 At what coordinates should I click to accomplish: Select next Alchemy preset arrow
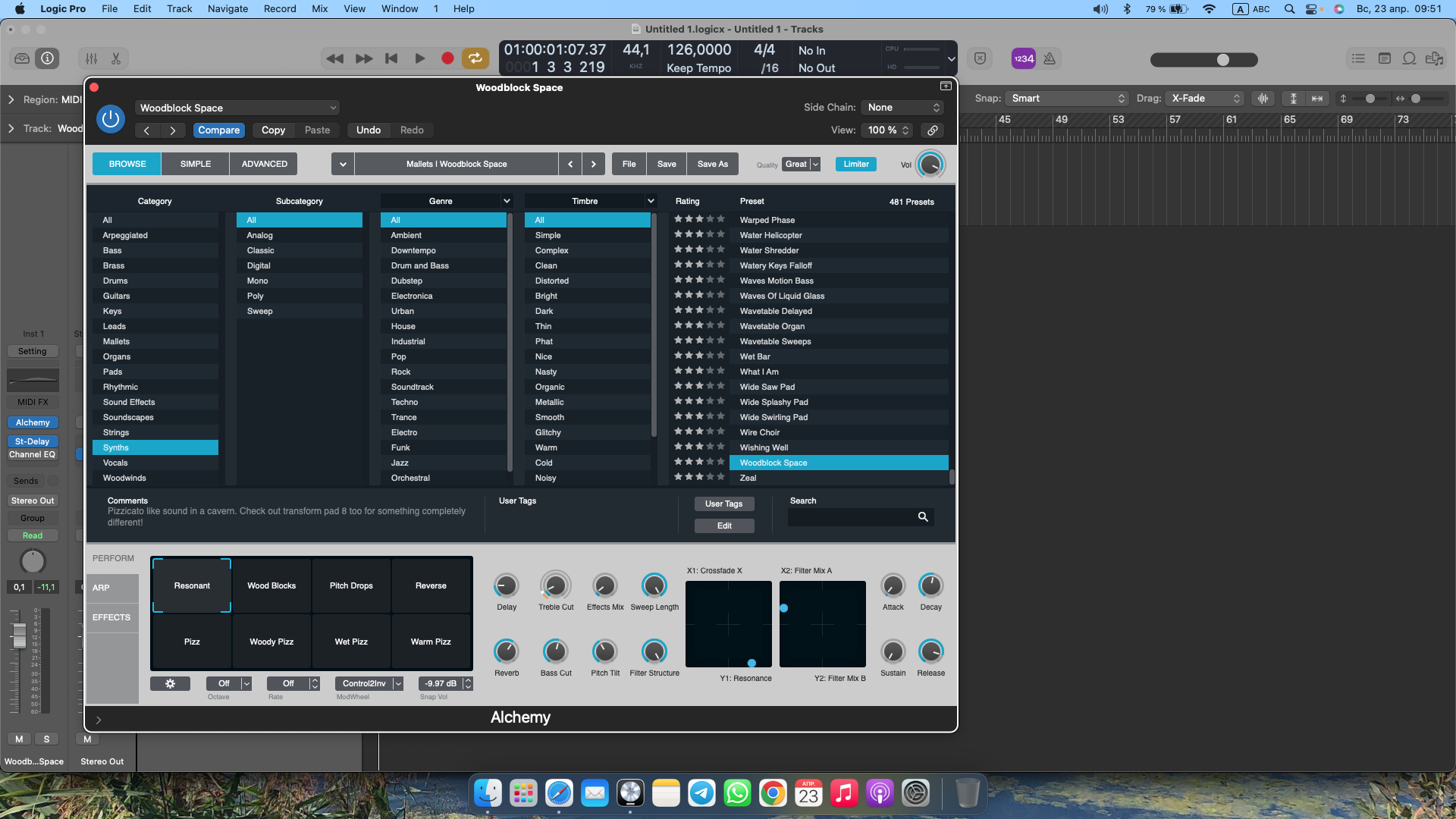click(x=594, y=164)
